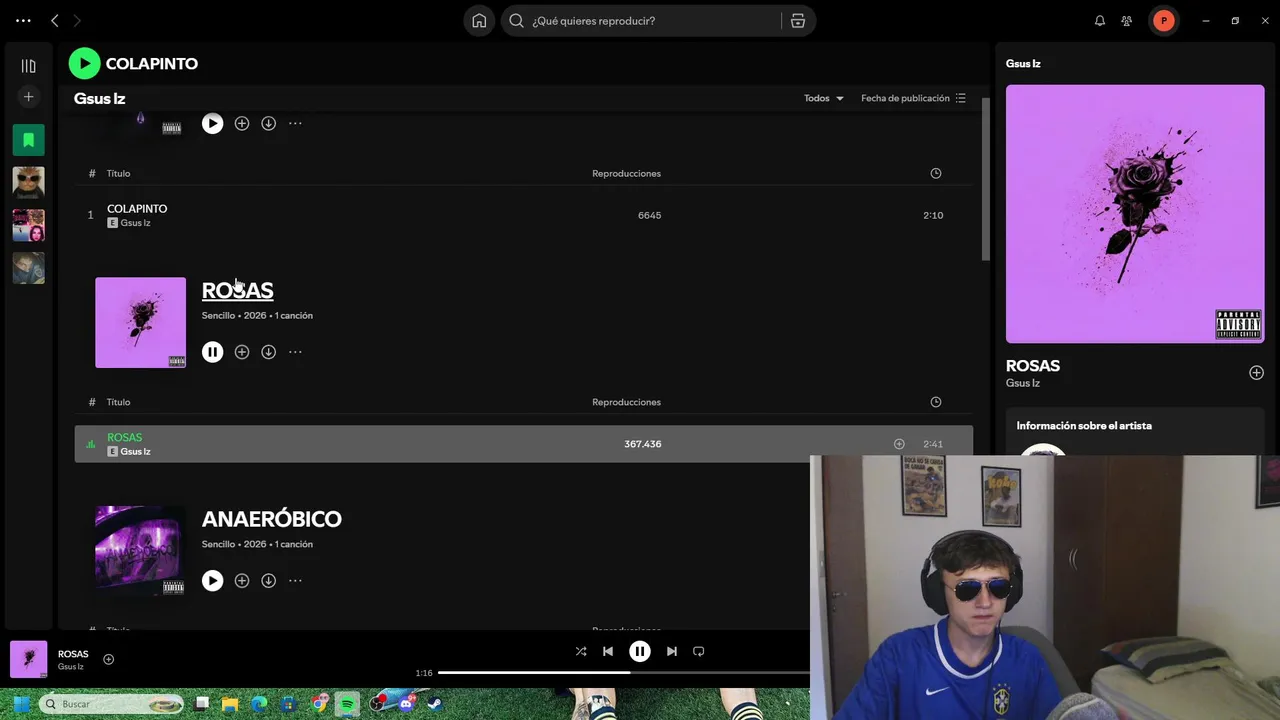Add the ROSAS track to Liked Songs
This screenshot has height=720, width=1280.
pyautogui.click(x=899, y=444)
